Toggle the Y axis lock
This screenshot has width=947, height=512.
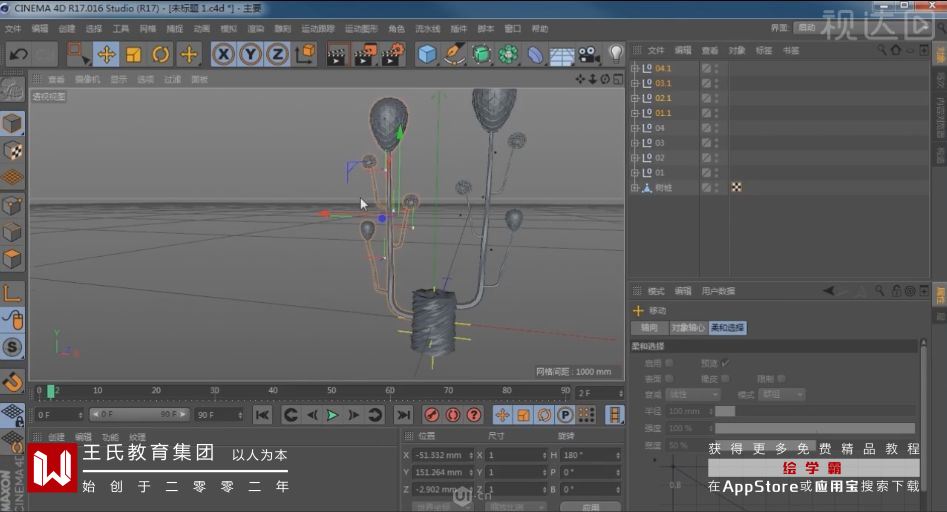coord(251,54)
